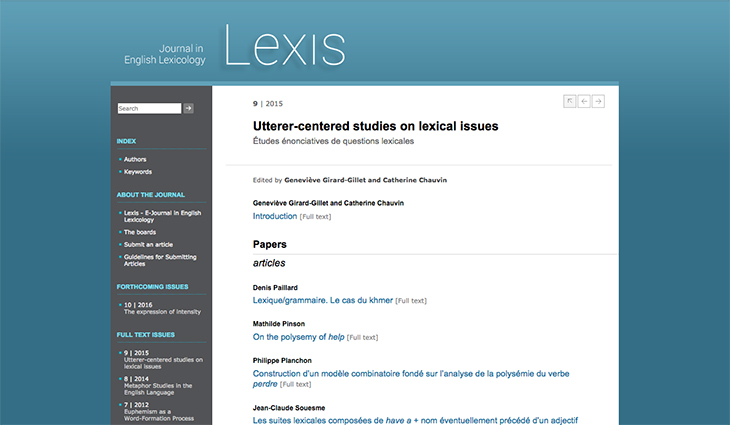Click Full text tag after khmer article
730x425 pixels.
(411, 301)
